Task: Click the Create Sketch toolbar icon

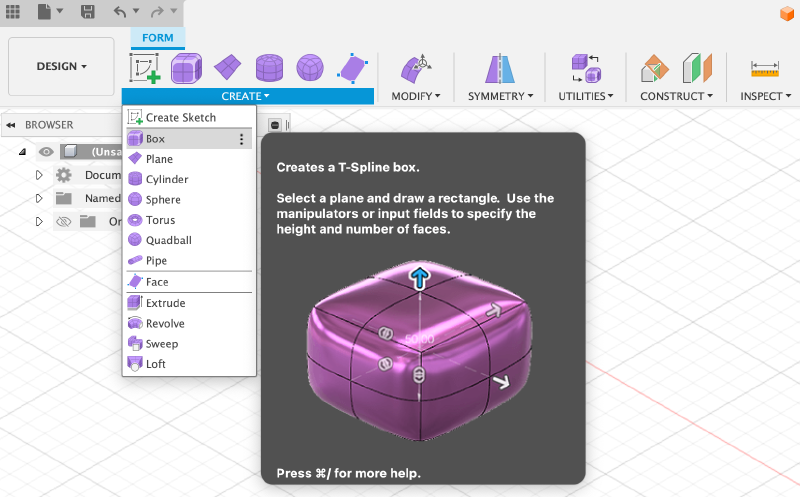Action: click(x=144, y=68)
